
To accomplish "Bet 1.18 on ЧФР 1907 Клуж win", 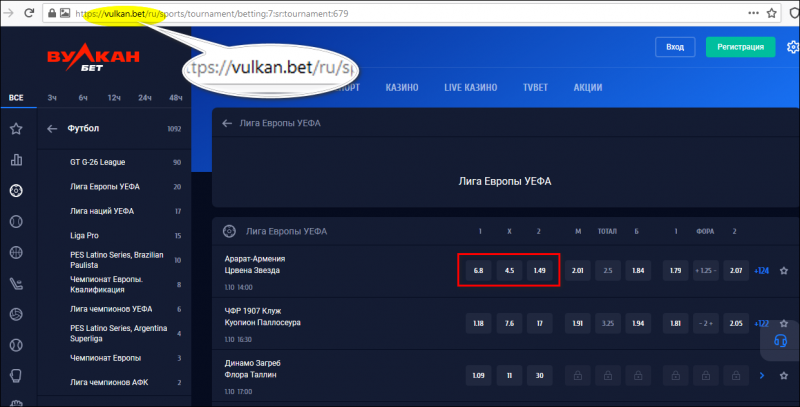I will click(x=478, y=323).
